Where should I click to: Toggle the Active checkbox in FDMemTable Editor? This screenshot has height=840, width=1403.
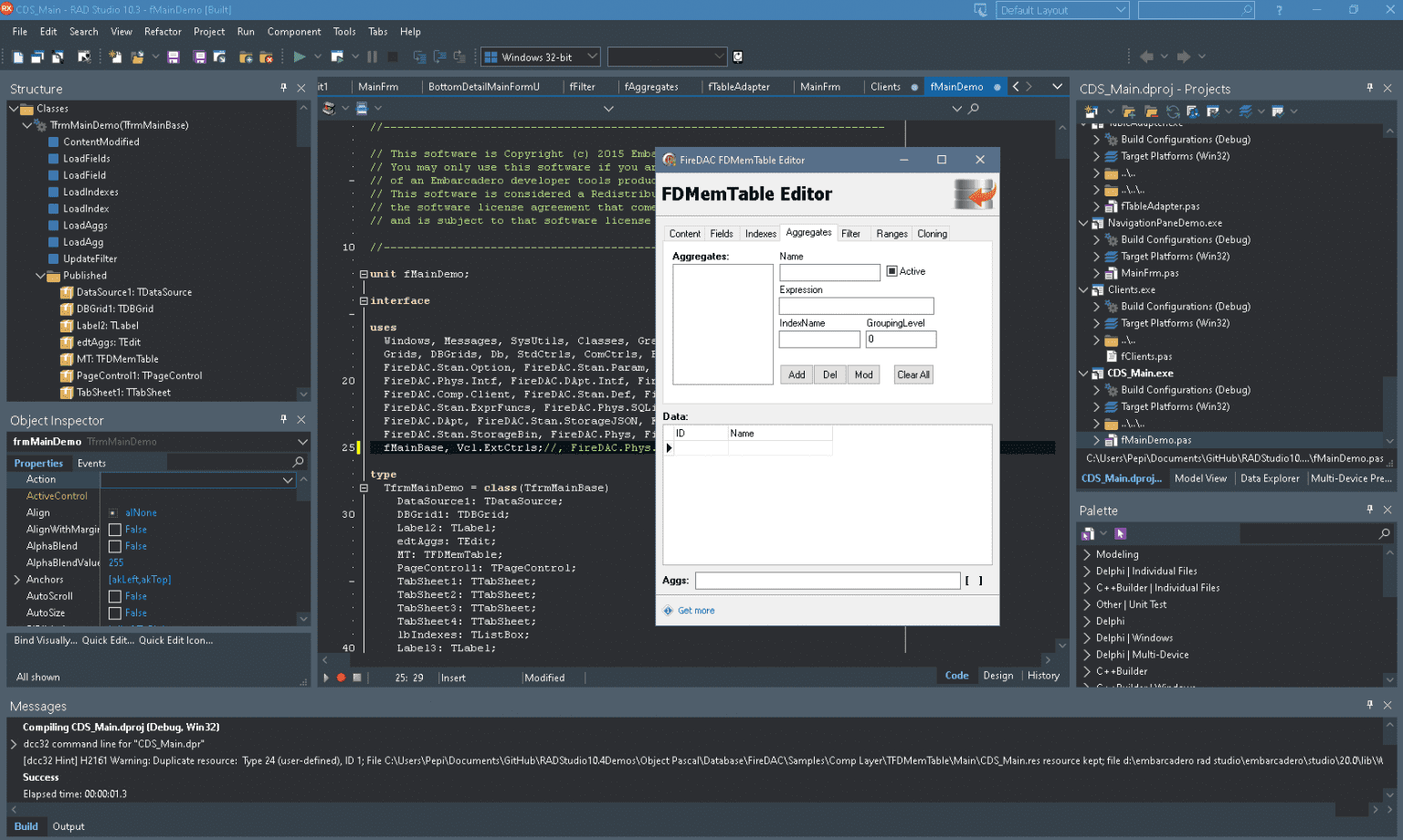891,271
